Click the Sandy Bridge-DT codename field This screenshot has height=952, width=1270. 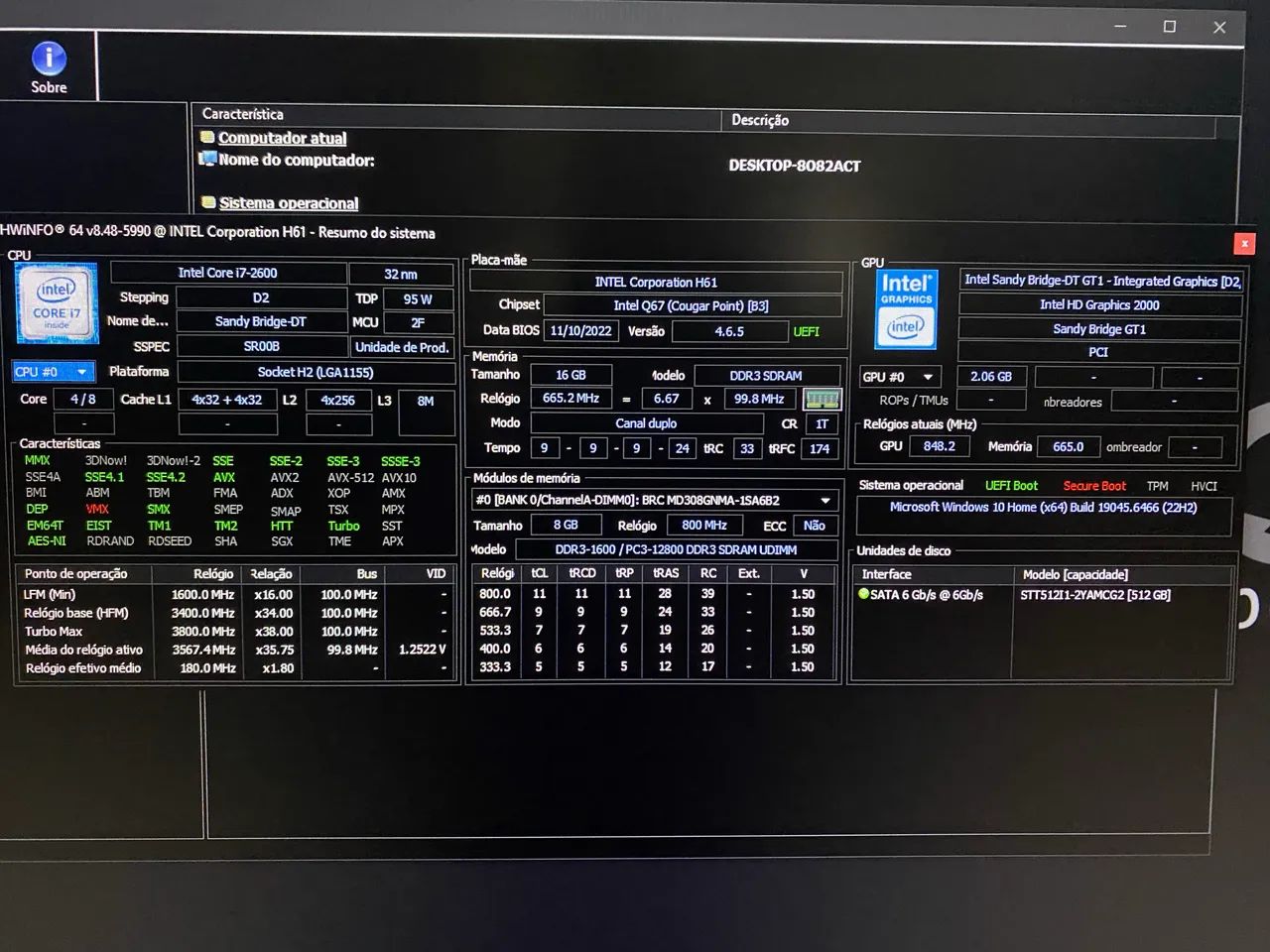[261, 321]
